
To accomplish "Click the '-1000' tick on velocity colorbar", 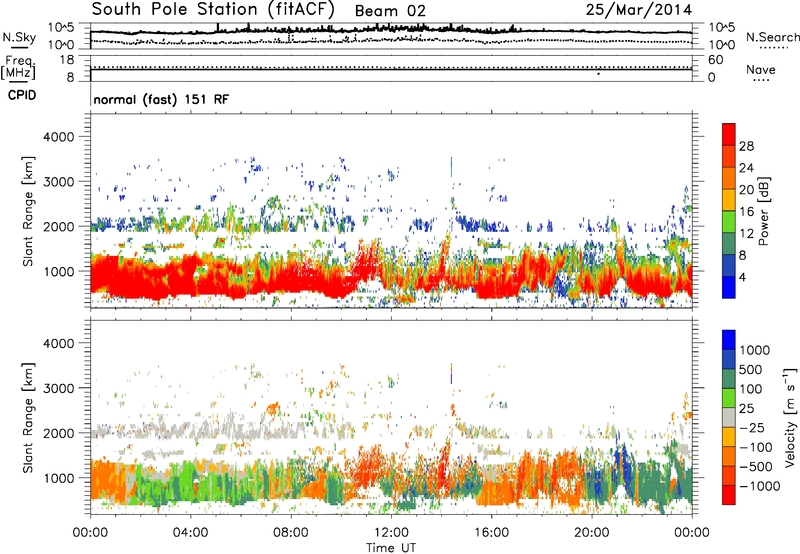I will point(759,486).
